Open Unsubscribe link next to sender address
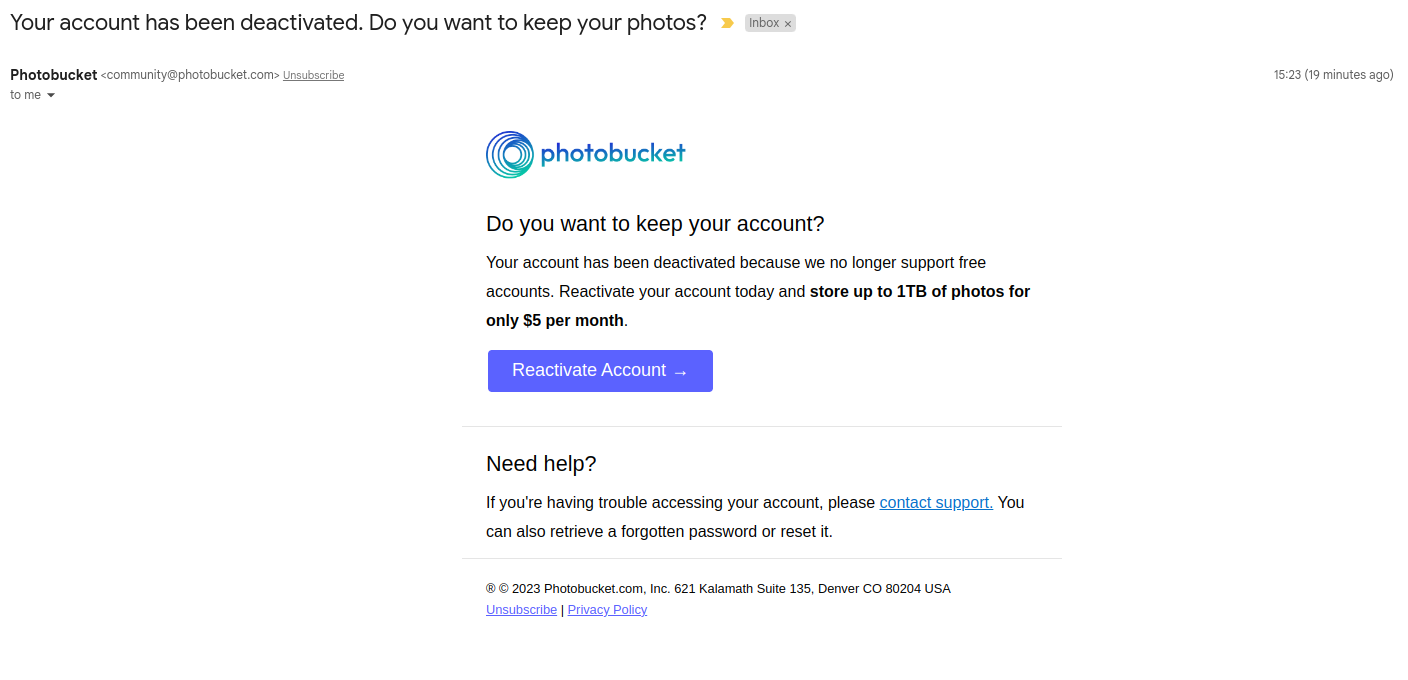Image resolution: width=1408 pixels, height=680 pixels. pos(313,75)
